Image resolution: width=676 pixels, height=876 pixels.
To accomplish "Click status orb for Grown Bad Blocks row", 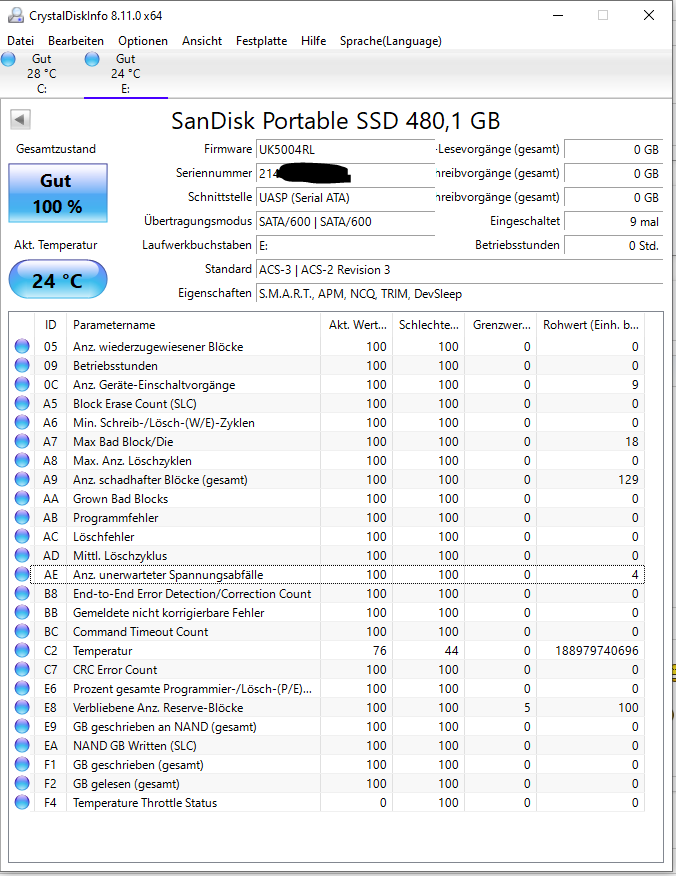I will point(22,498).
